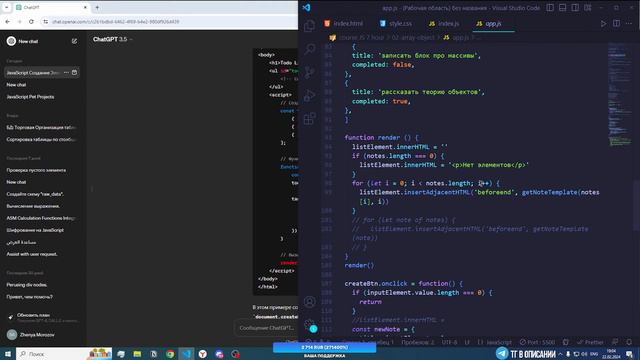Open Проверка пустого элемента chat
Image resolution: width=640 pixels, height=360 pixels.
click(36, 170)
